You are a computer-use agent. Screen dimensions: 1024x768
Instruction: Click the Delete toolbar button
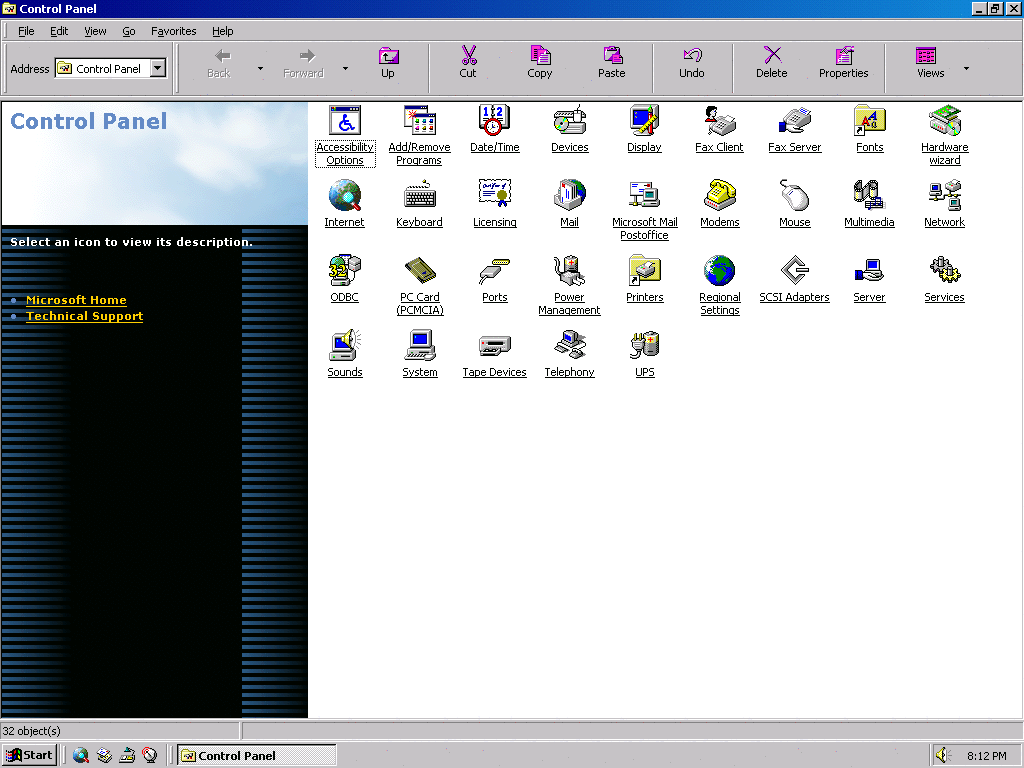772,63
